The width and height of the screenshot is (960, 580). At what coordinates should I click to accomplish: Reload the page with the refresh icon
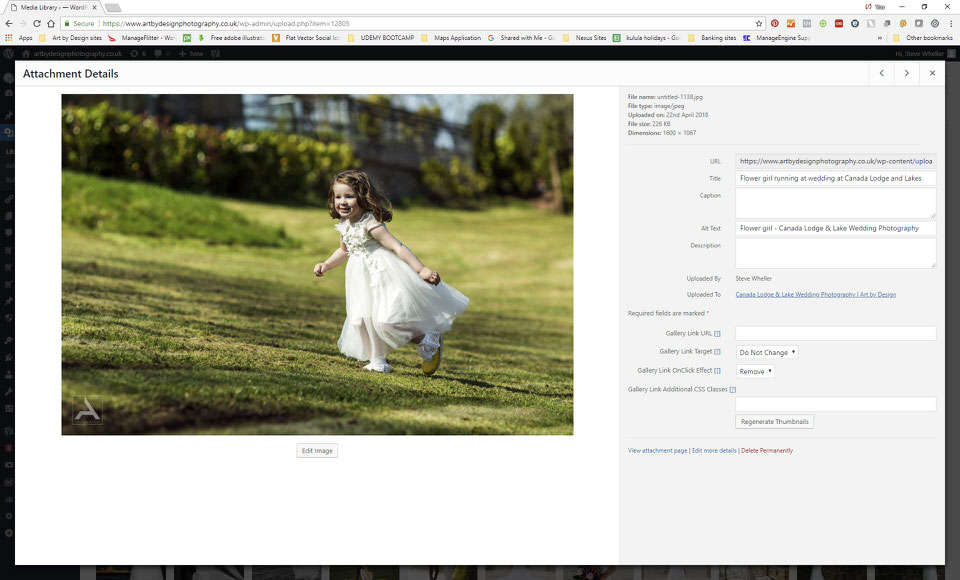[x=37, y=23]
